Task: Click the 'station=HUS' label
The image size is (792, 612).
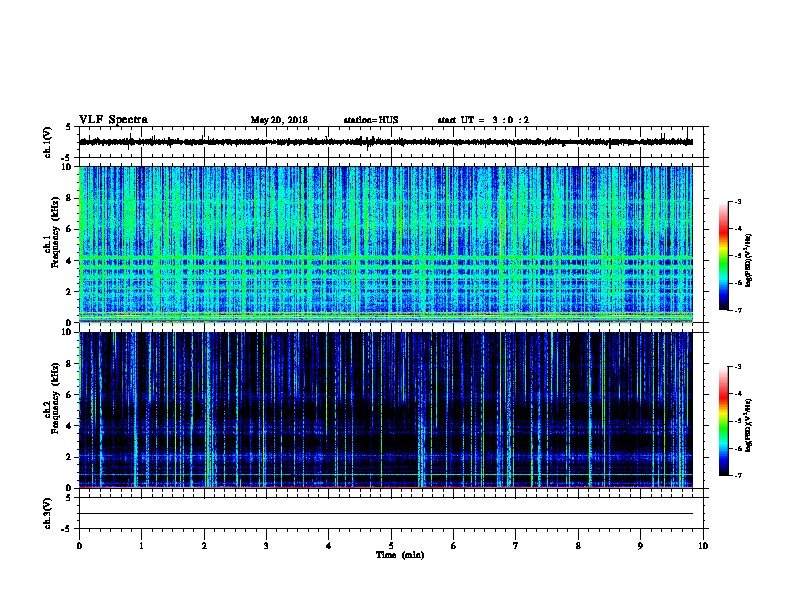Action: pos(371,120)
